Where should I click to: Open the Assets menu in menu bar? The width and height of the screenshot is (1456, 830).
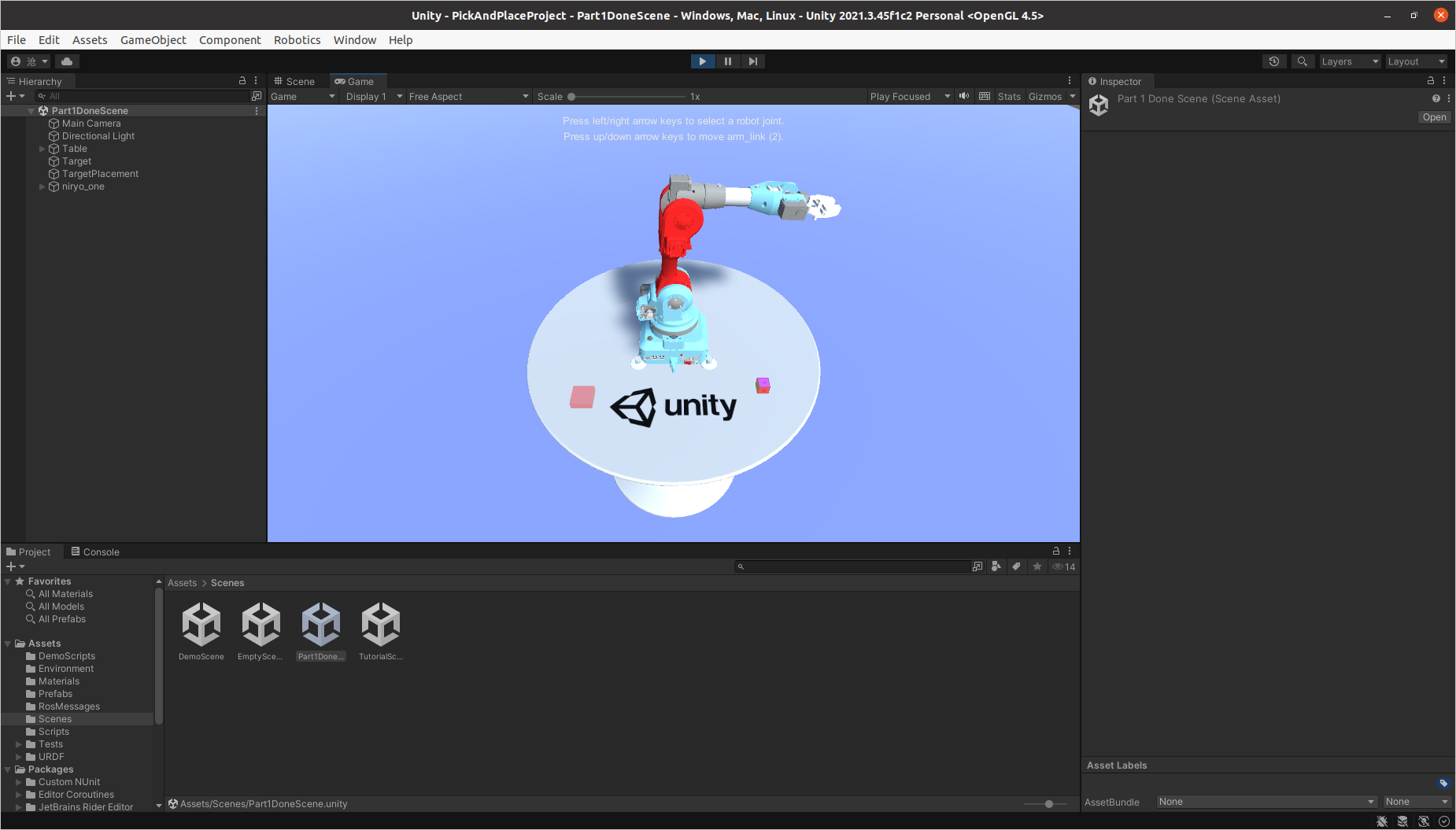pyautogui.click(x=90, y=39)
